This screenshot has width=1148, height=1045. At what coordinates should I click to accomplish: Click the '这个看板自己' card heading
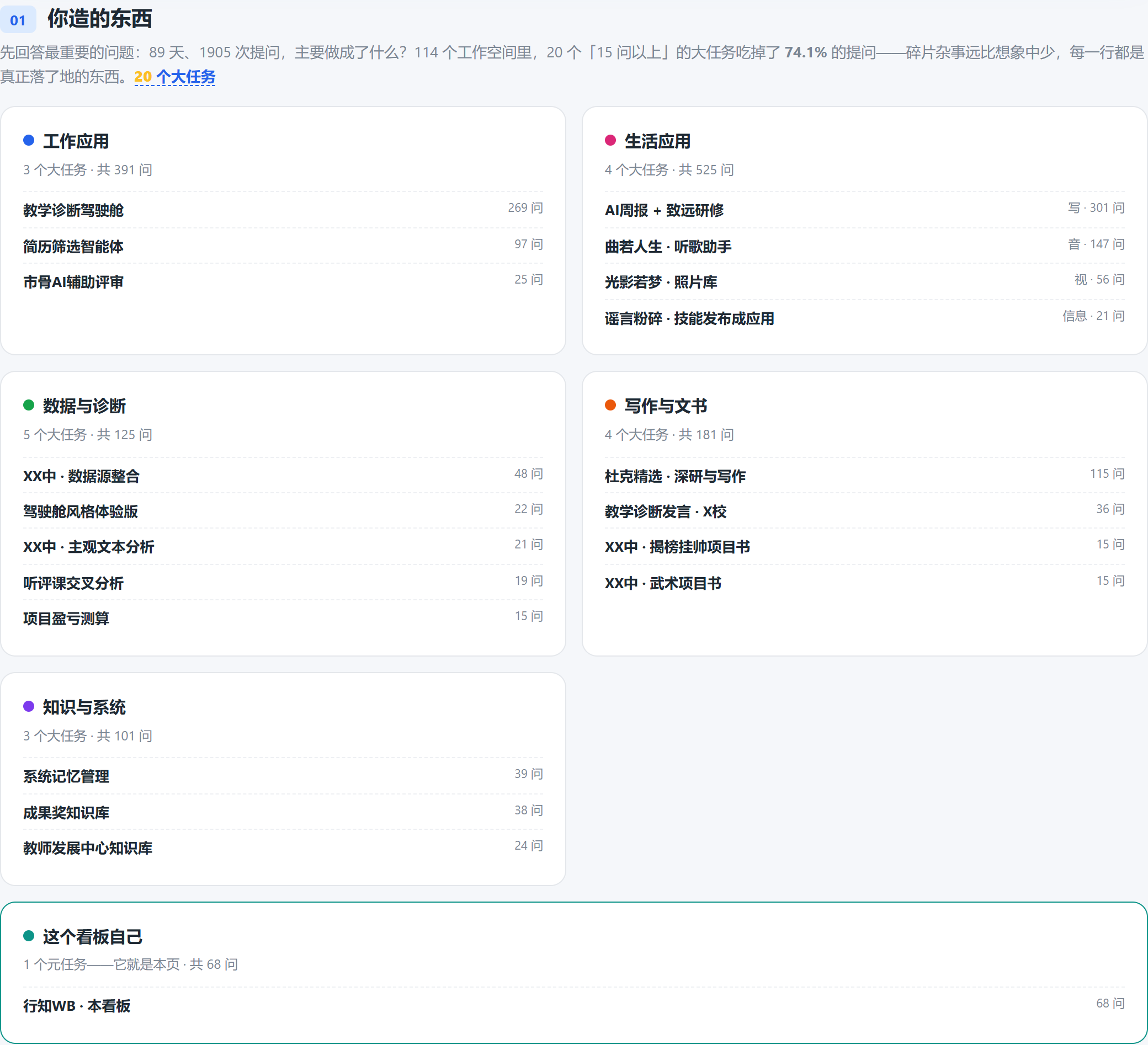(93, 937)
